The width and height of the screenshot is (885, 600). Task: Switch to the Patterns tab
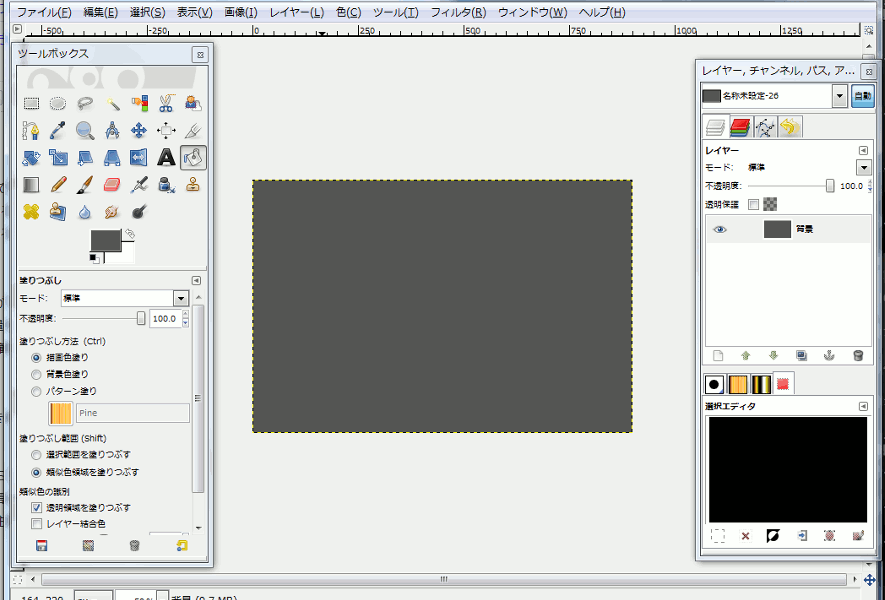pyautogui.click(x=740, y=383)
